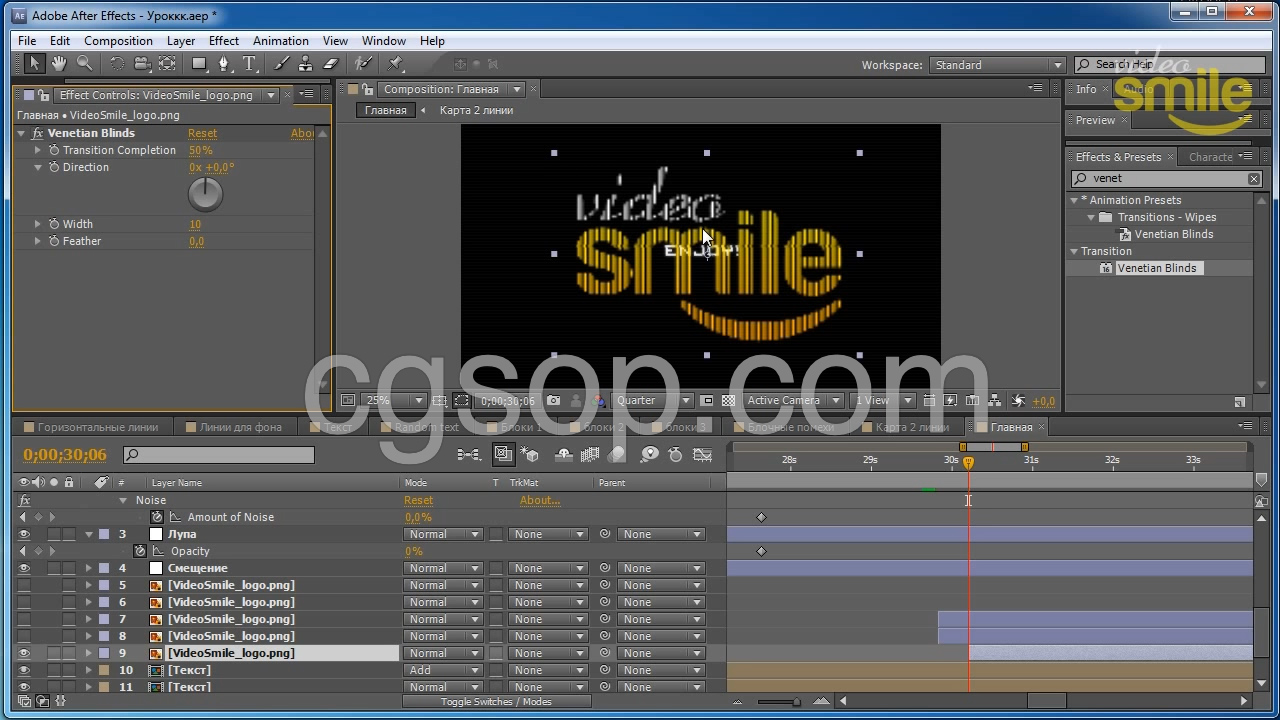Click the Главная breadcrumb button
This screenshot has height=720, width=1280.
click(x=385, y=110)
